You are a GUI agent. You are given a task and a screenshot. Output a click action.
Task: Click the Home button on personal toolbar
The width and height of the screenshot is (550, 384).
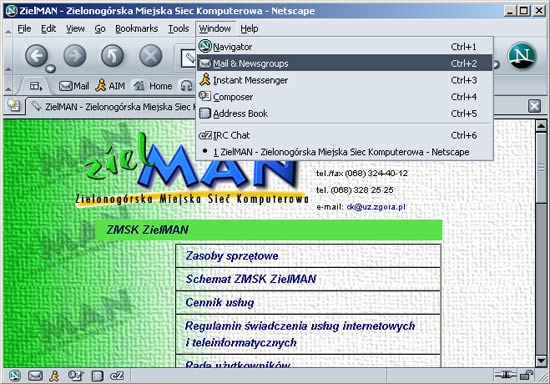(153, 86)
